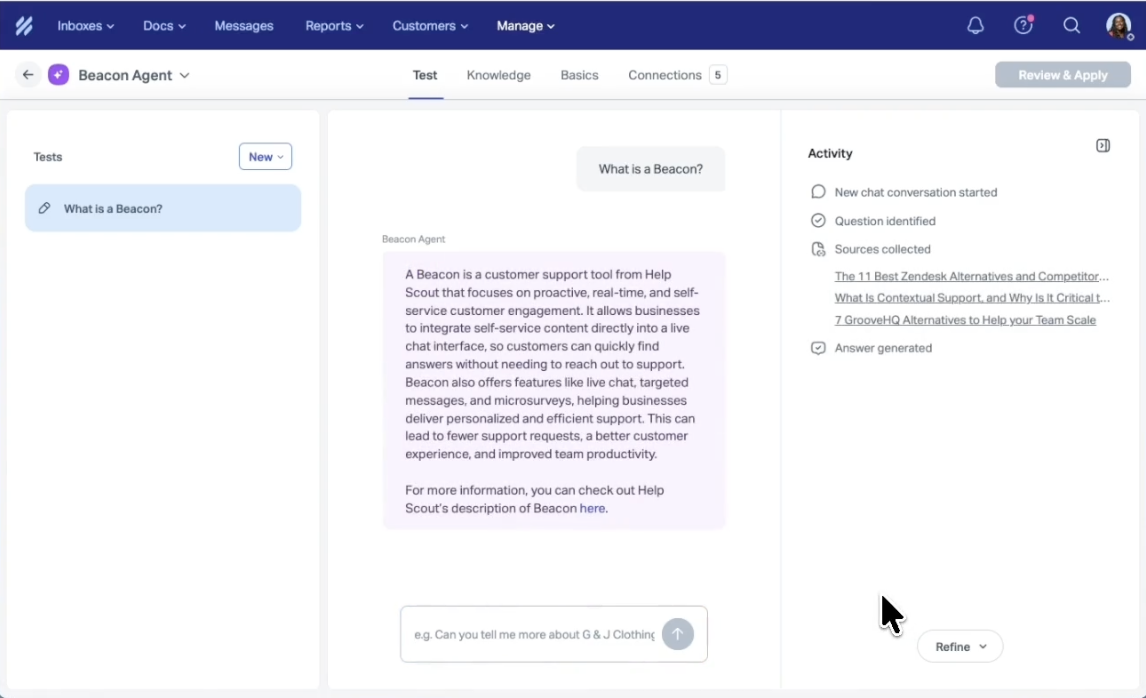Follow the 'here' link in the agent answer
Screen dimensions: 1146x698
coord(592,508)
